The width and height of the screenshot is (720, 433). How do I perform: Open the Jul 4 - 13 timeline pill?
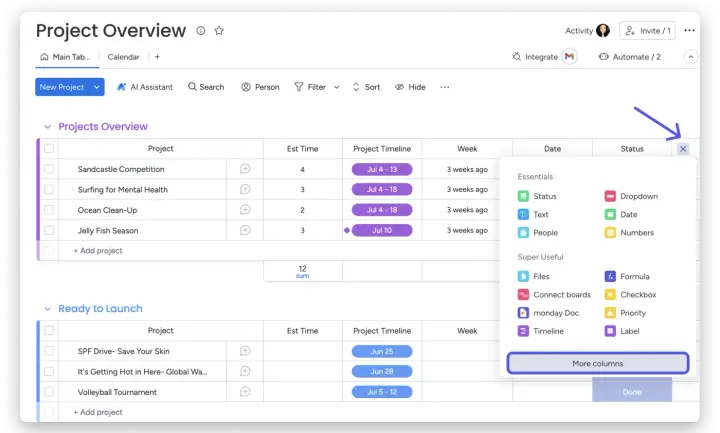[x=382, y=169]
